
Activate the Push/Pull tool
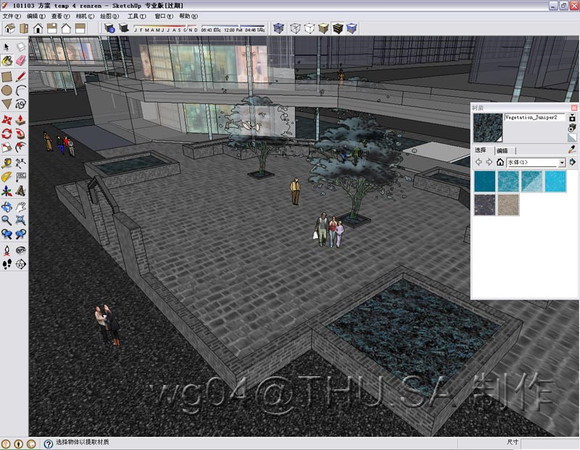[x=21, y=119]
